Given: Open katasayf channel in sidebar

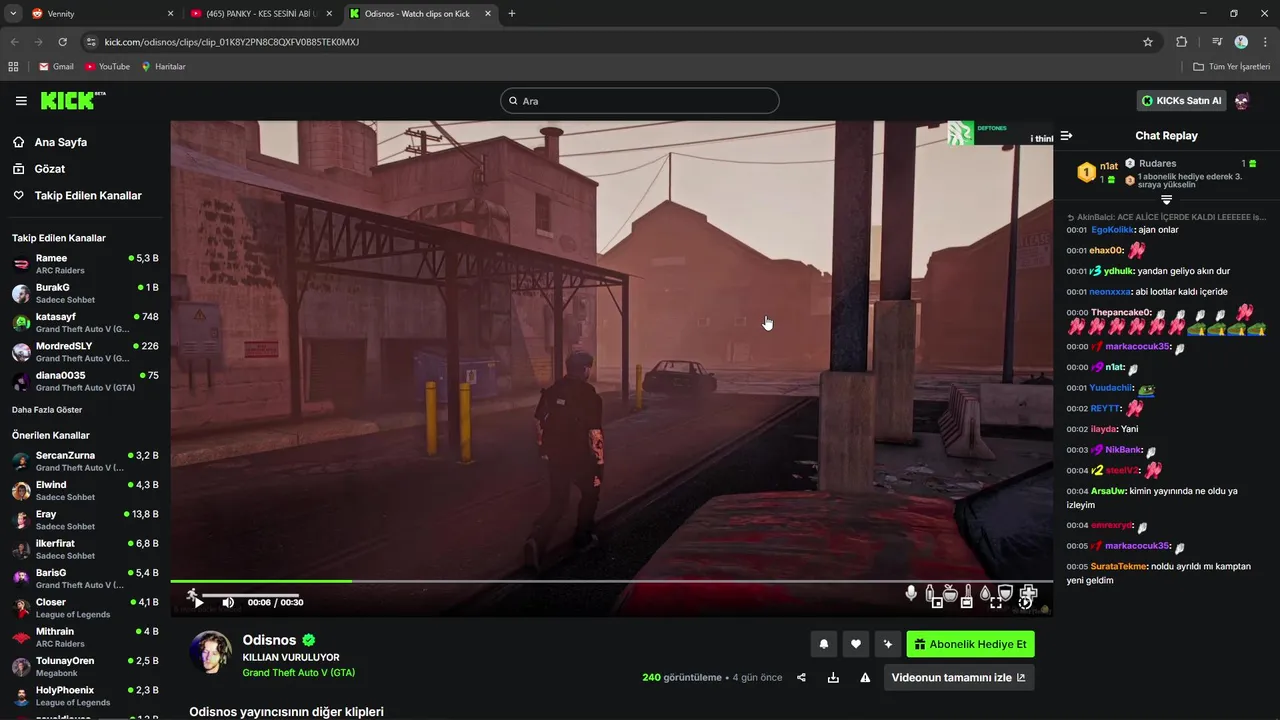Looking at the screenshot, I should pos(85,322).
